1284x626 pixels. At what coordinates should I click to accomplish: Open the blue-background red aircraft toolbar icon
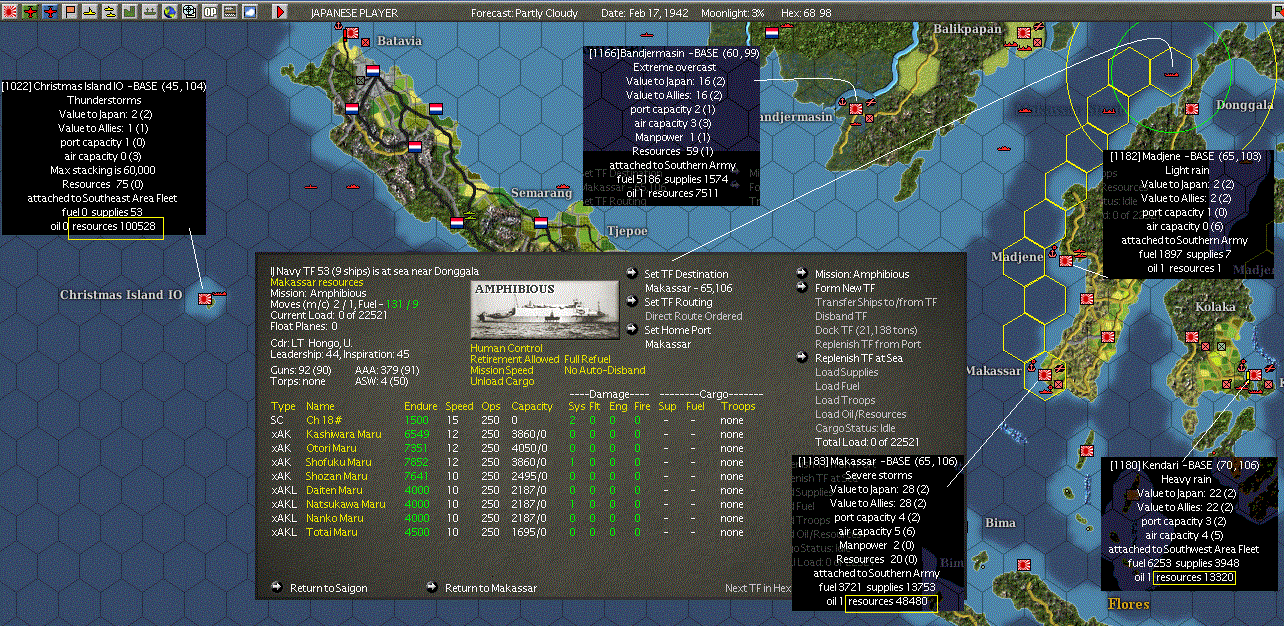pos(50,12)
